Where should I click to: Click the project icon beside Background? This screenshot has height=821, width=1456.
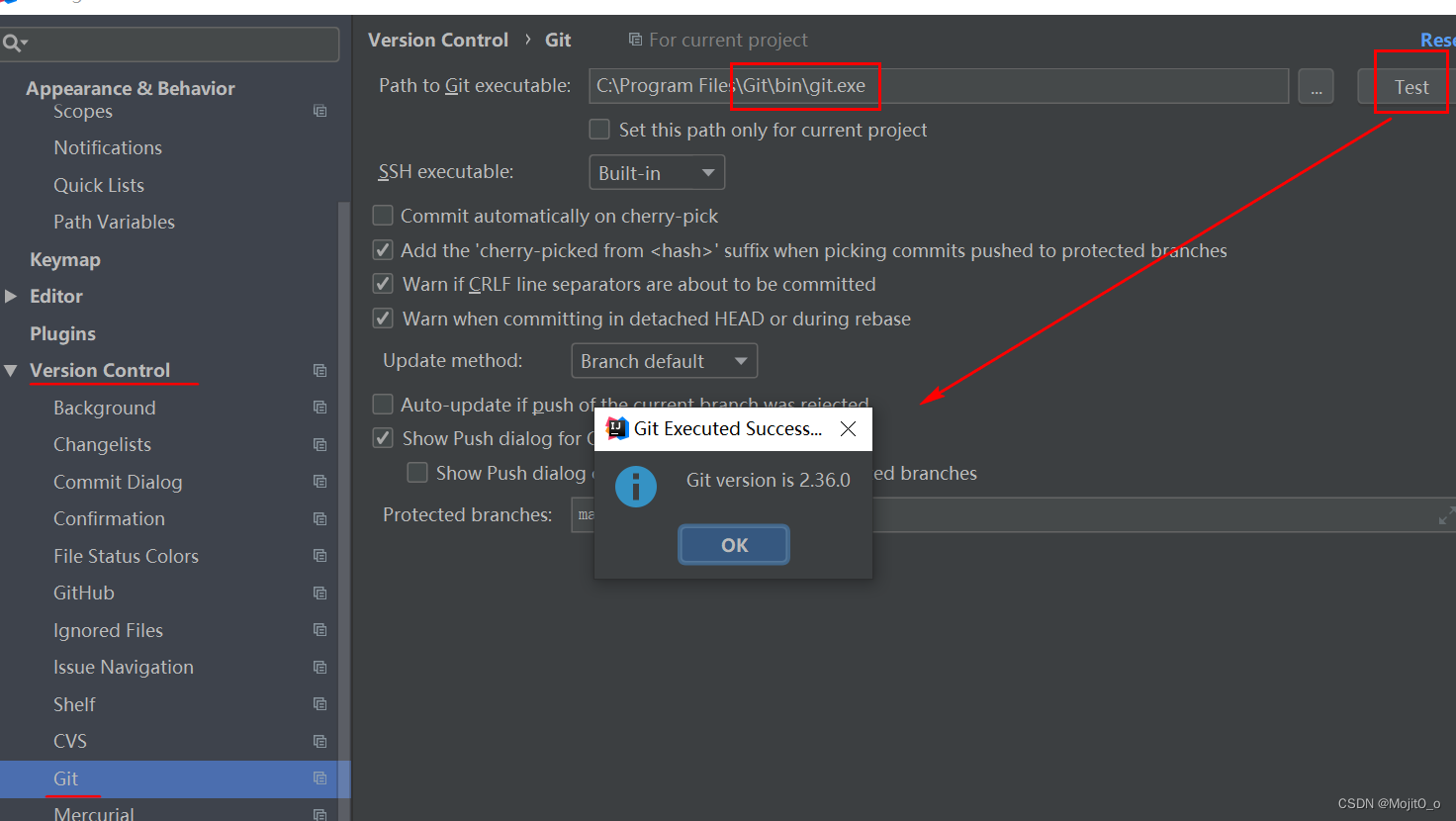tap(319, 408)
